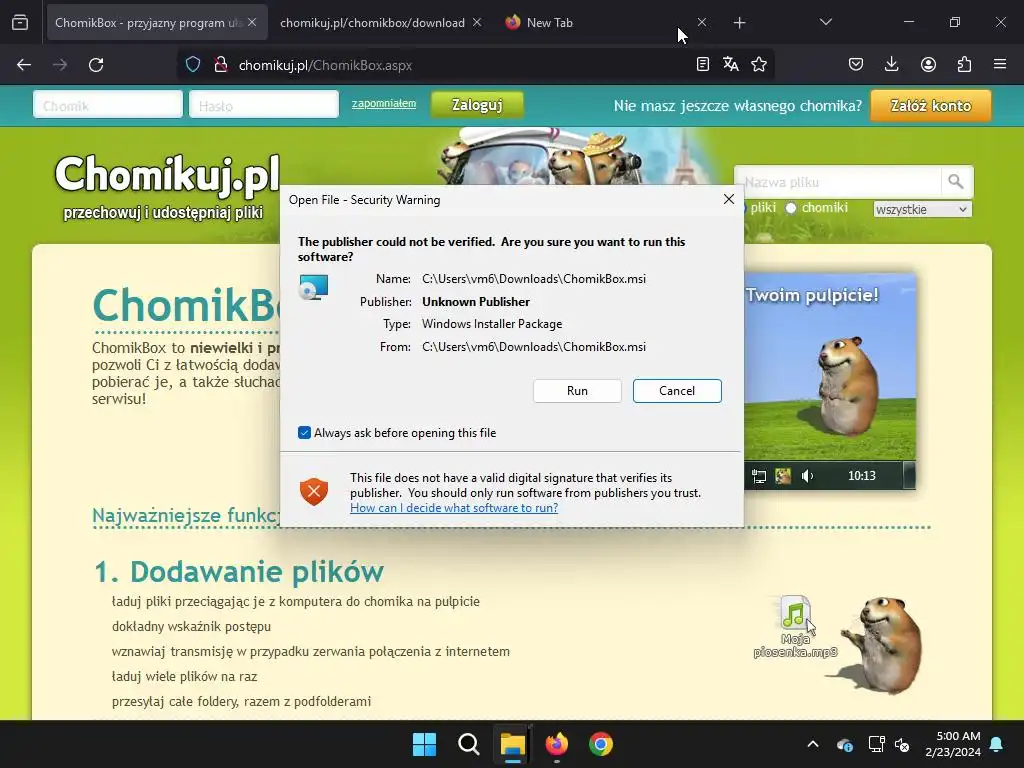The image size is (1024, 768).
Task: Open Firefox View icon at tab bar start
Action: [x=20, y=22]
